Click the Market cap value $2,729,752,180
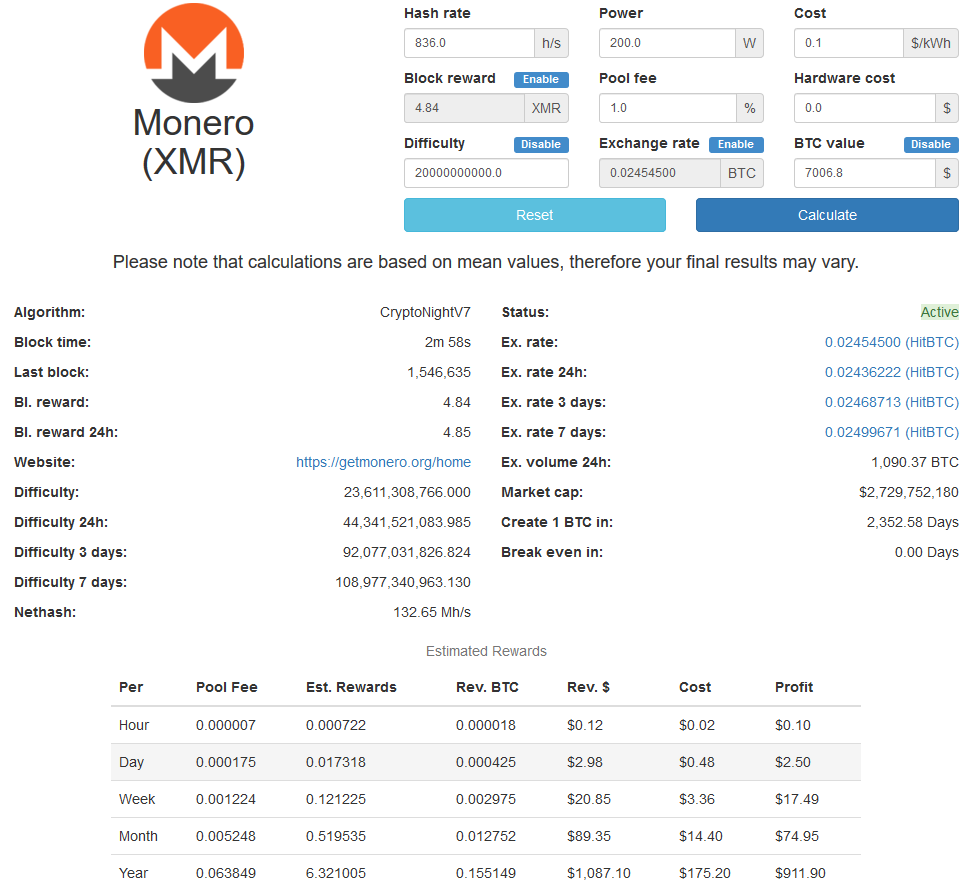Image resolution: width=968 pixels, height=886 pixels. pos(909,492)
